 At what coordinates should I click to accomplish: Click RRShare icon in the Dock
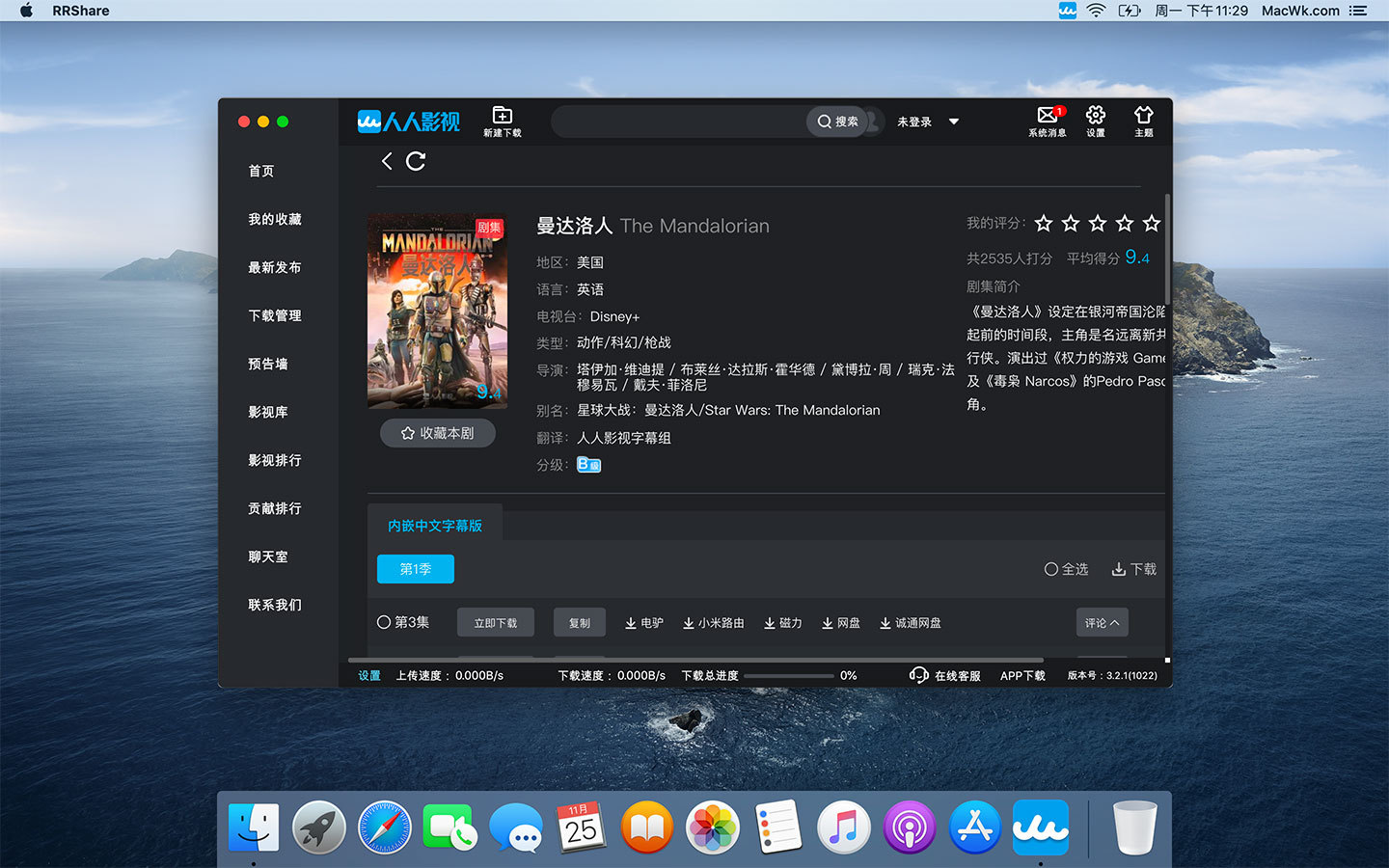(x=1041, y=827)
